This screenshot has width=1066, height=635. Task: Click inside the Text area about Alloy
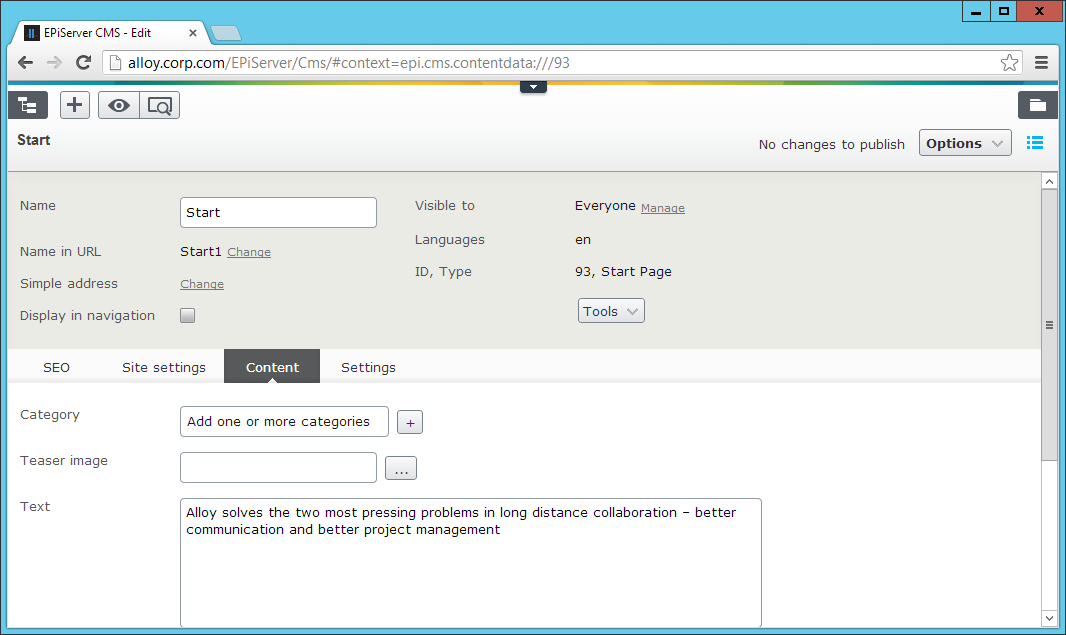[x=470, y=563]
